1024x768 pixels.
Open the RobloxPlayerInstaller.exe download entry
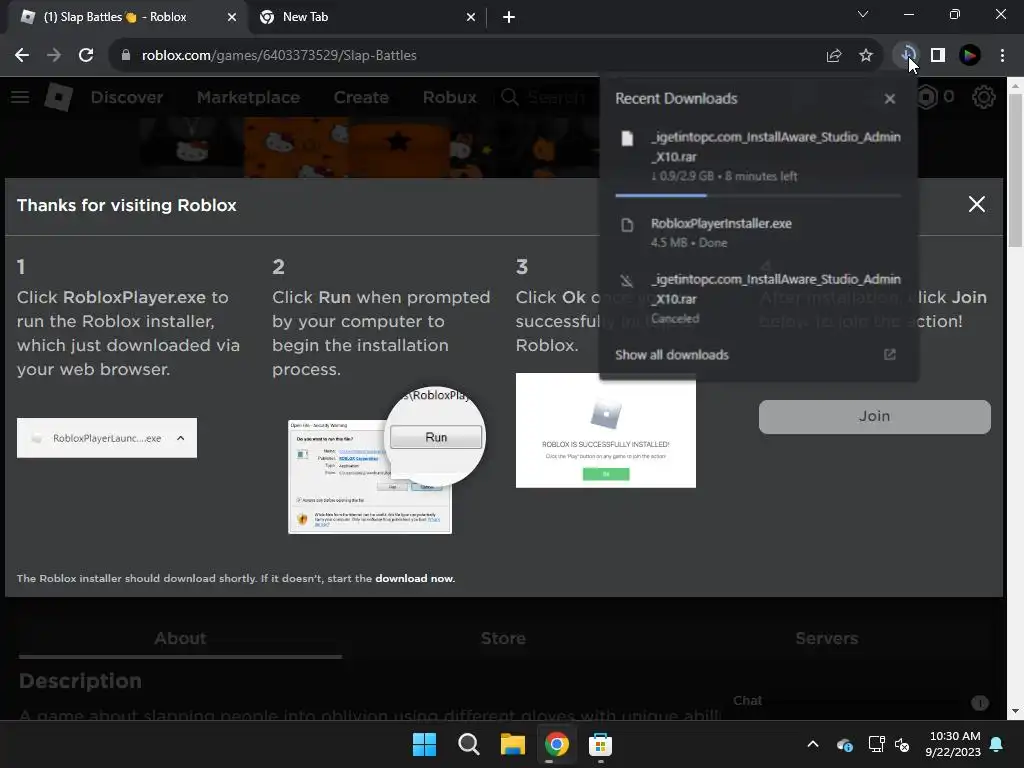point(758,232)
